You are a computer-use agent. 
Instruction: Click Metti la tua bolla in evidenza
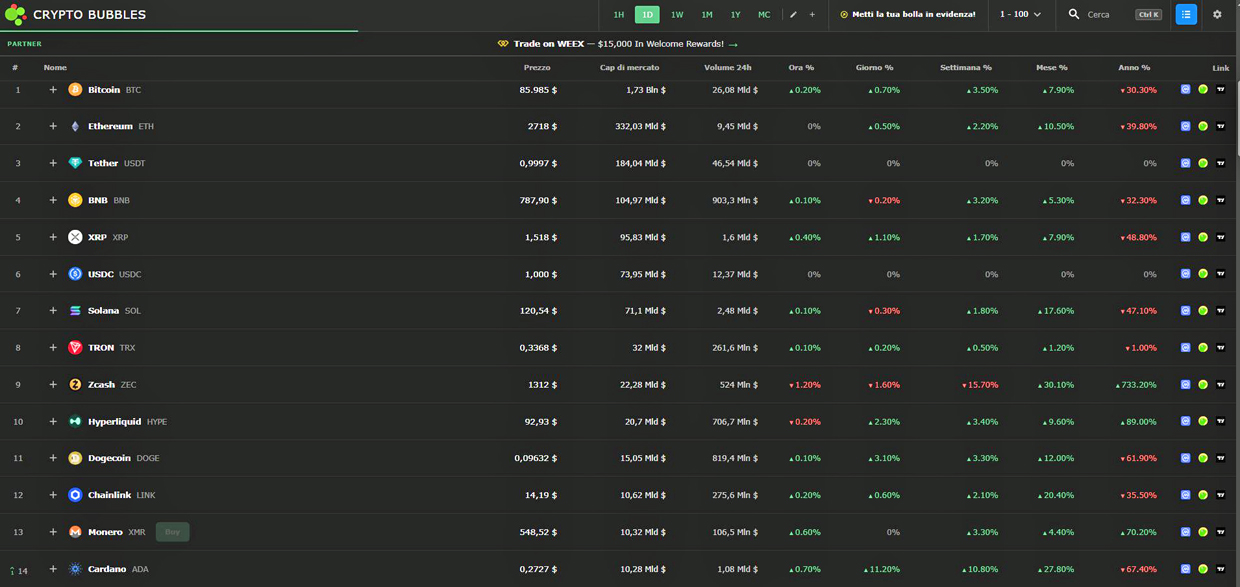point(907,15)
